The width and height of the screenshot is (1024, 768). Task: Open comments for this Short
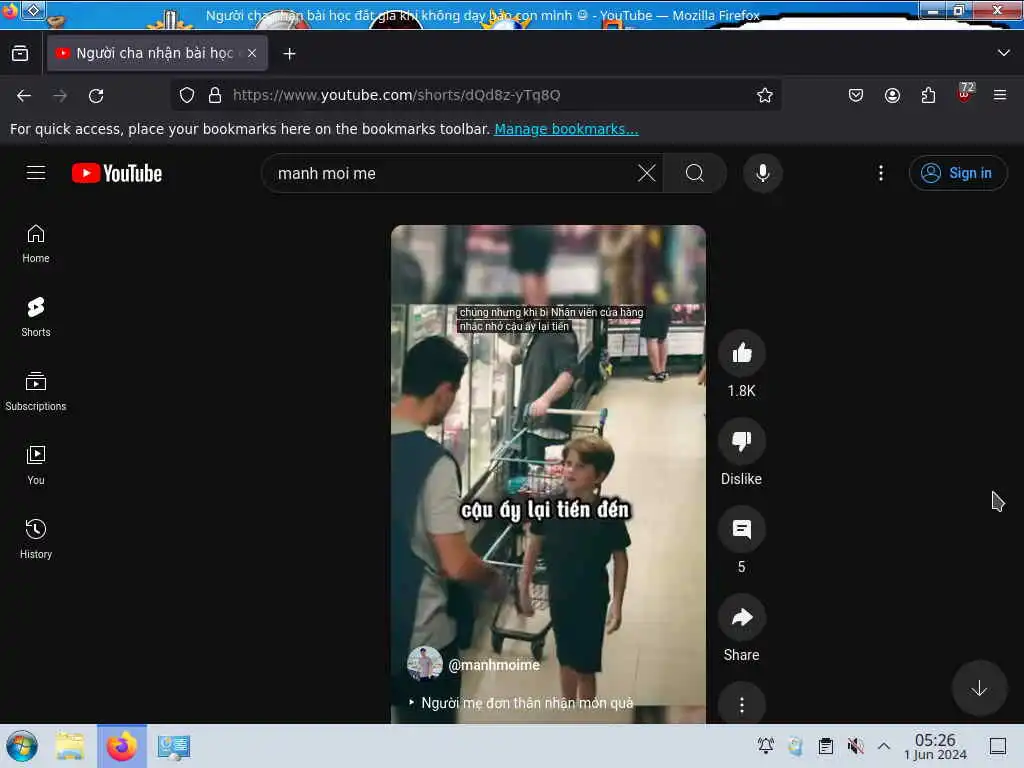(741, 530)
